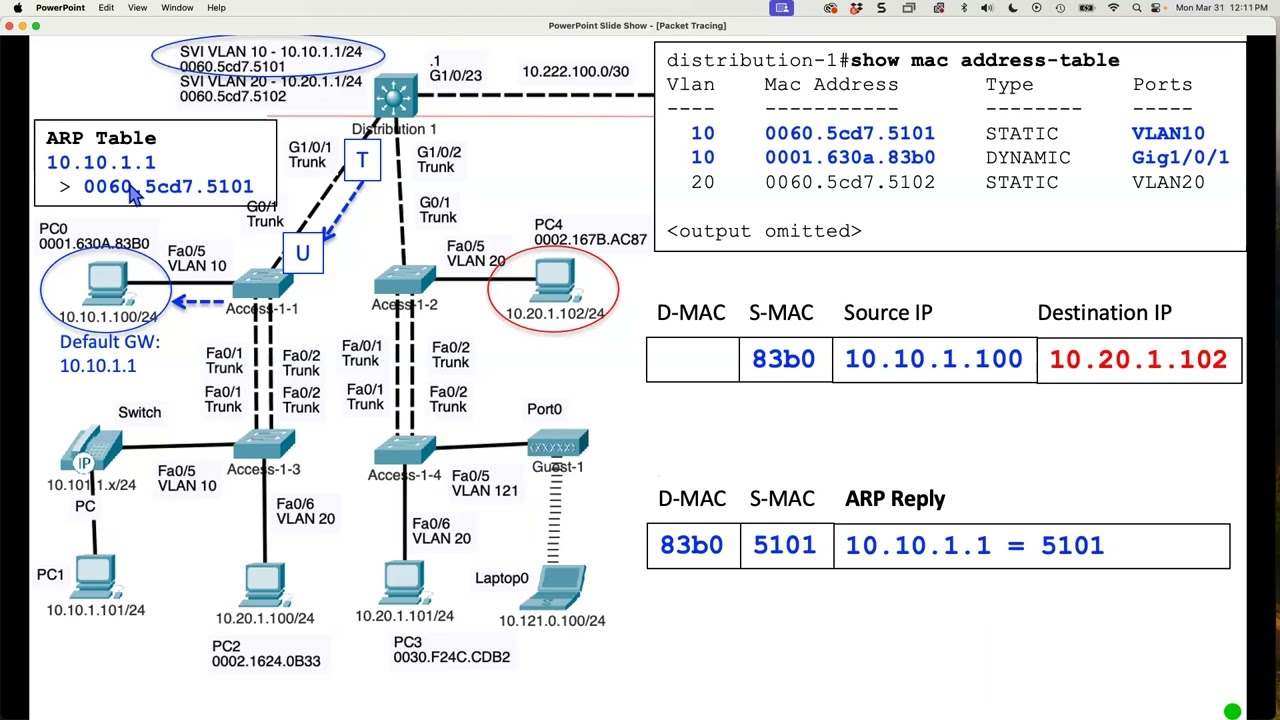Click the ARP Reply label
Screen dimensions: 1280x720
point(895,499)
